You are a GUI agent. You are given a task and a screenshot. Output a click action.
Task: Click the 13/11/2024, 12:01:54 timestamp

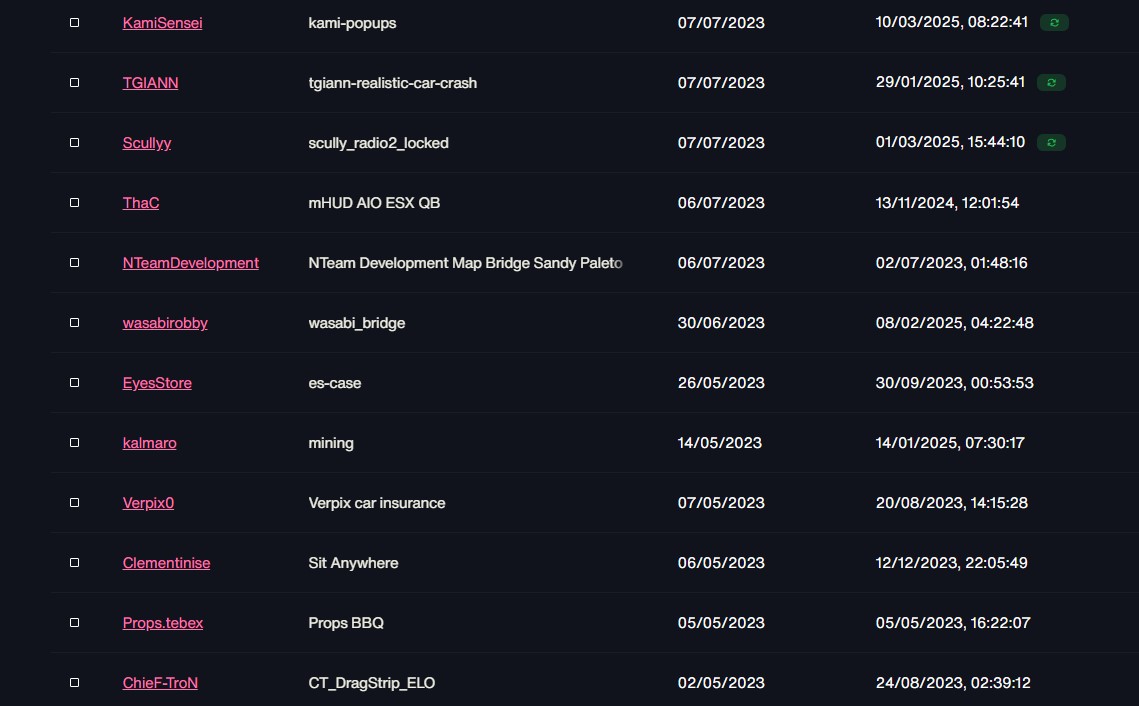coord(947,203)
